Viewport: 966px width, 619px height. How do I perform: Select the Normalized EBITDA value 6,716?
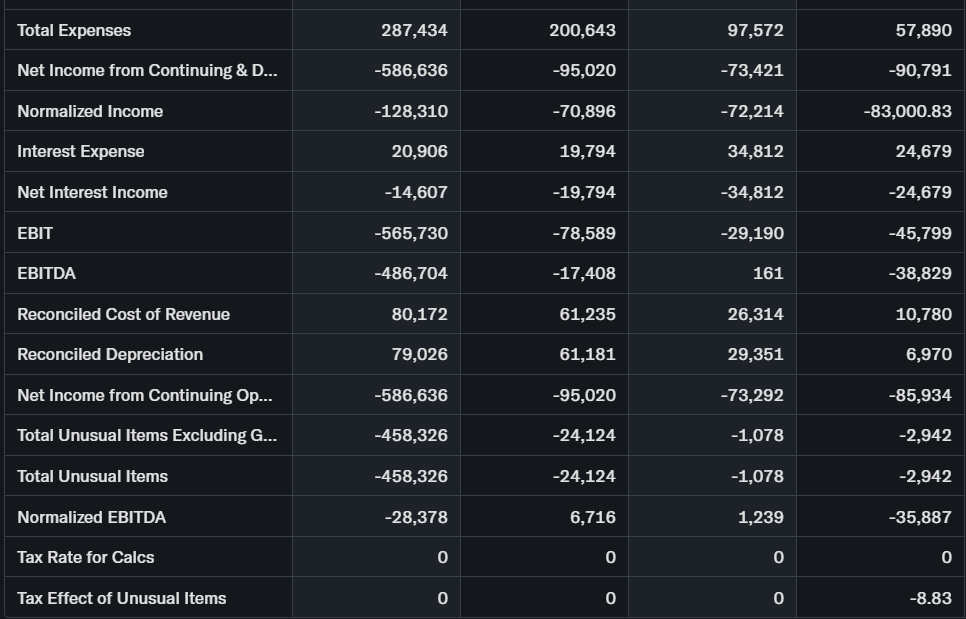point(591,517)
